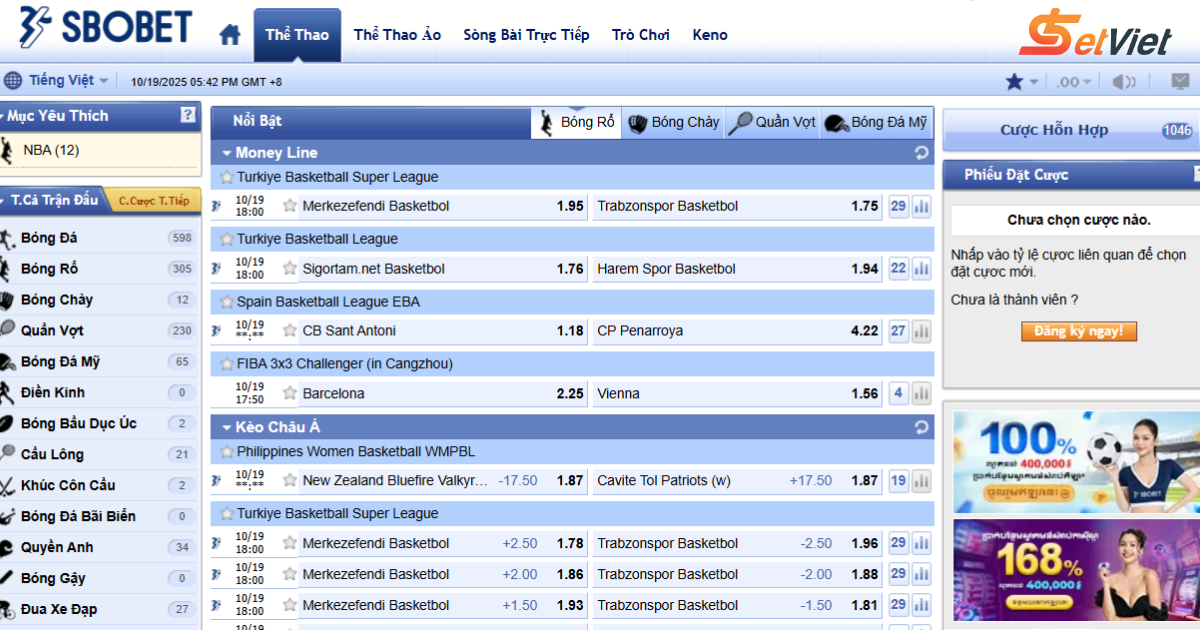
Task: Switch to Sòng Bài Trực Tiếp tab
Action: point(526,35)
